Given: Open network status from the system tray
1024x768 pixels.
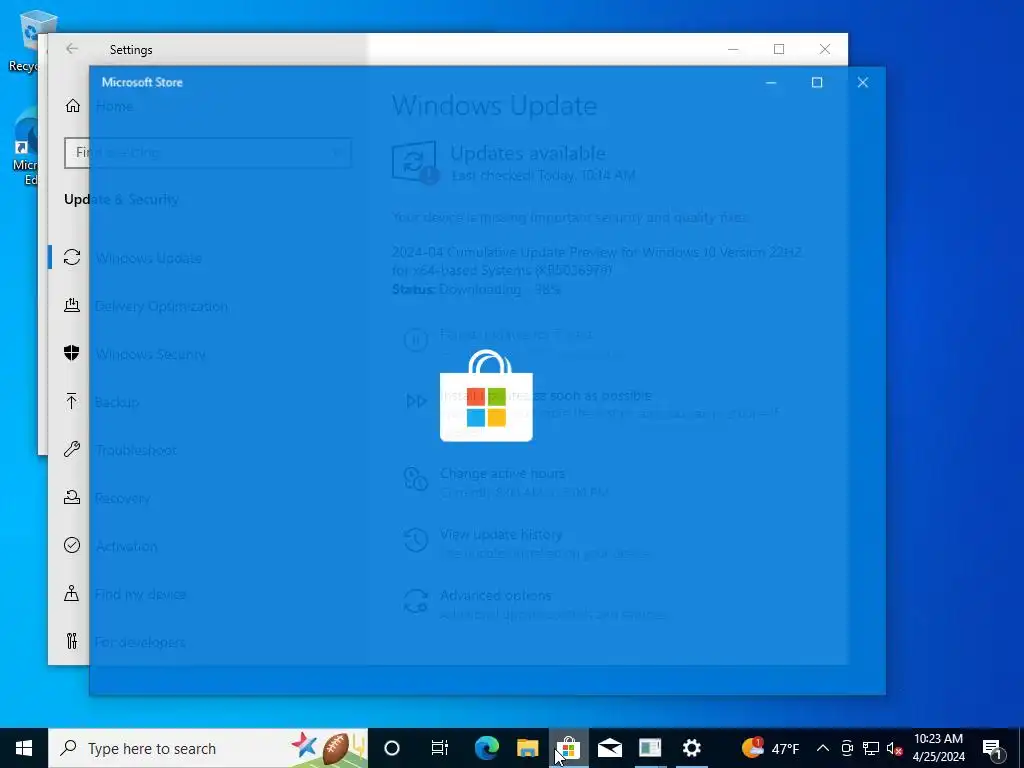Looking at the screenshot, I should click(x=871, y=748).
